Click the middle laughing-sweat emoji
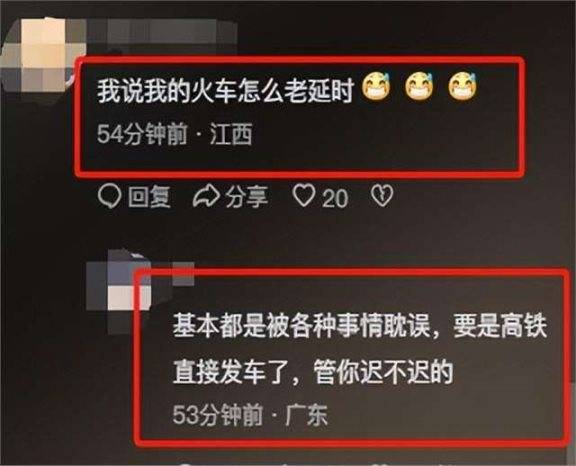Viewport: 576px width, 466px height. pos(419,87)
